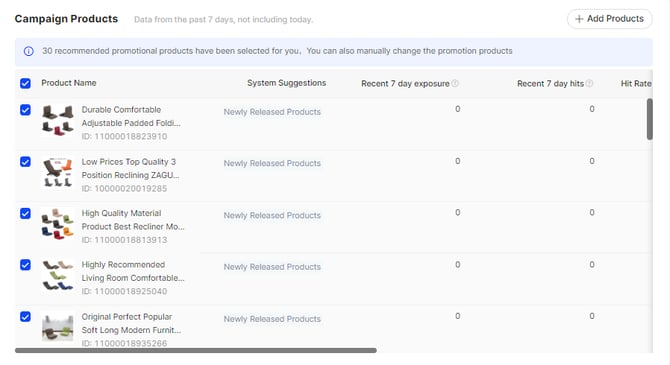The image size is (670, 365).
Task: Deselect the Highly Recommended Living Room checkbox
Action: point(25,265)
